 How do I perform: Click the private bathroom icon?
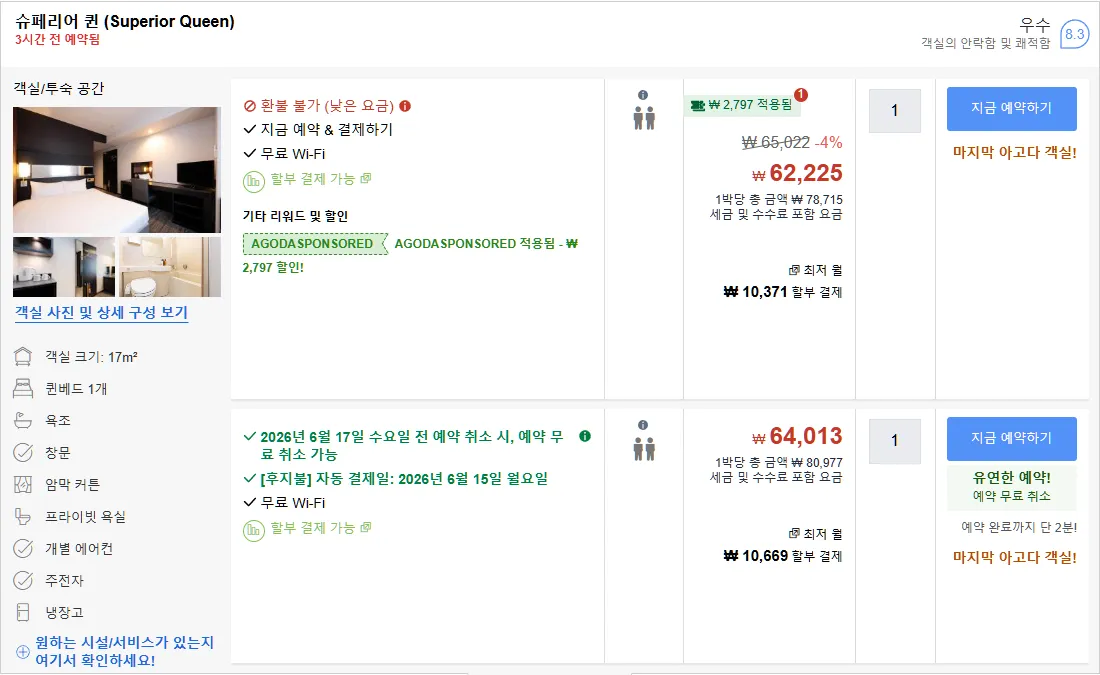click(23, 516)
